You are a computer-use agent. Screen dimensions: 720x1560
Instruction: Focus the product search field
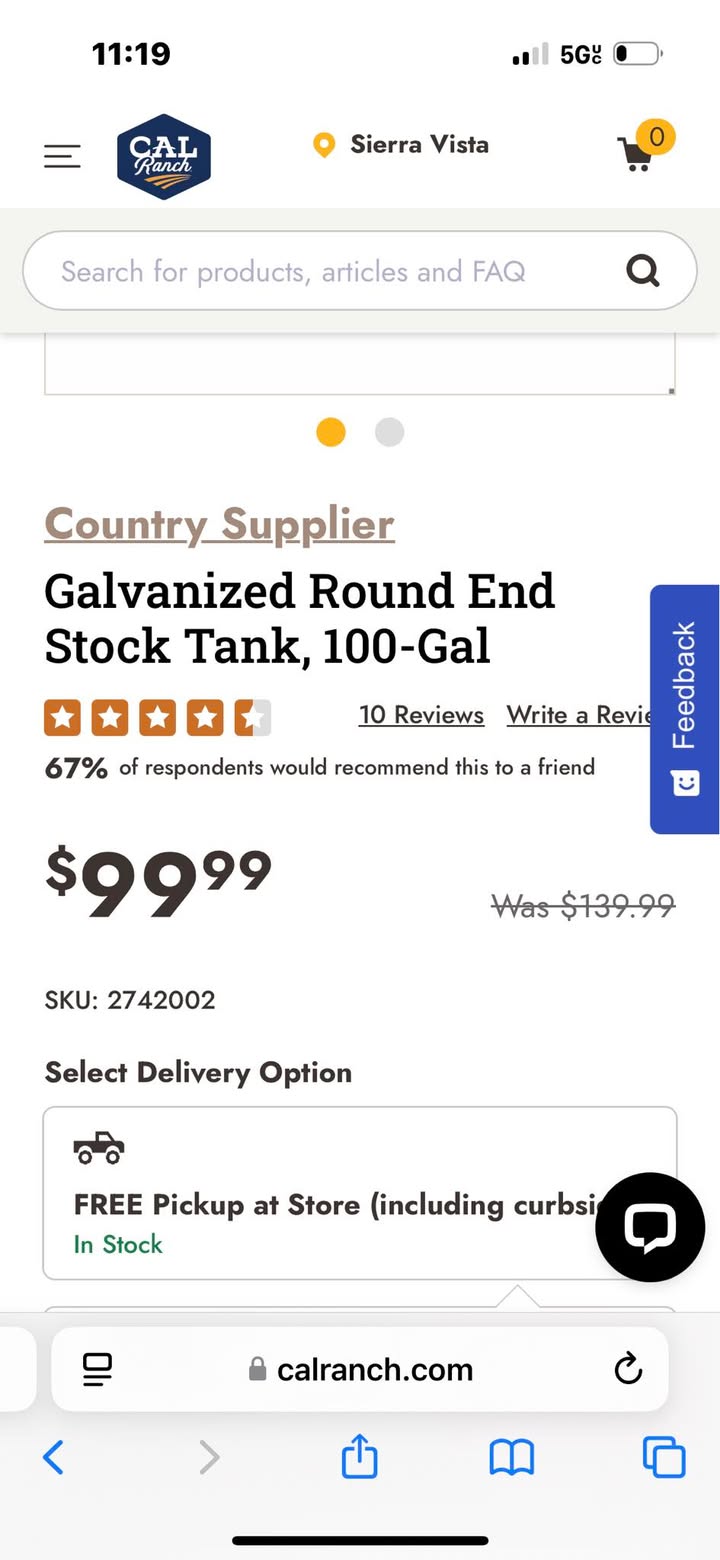coord(320,271)
